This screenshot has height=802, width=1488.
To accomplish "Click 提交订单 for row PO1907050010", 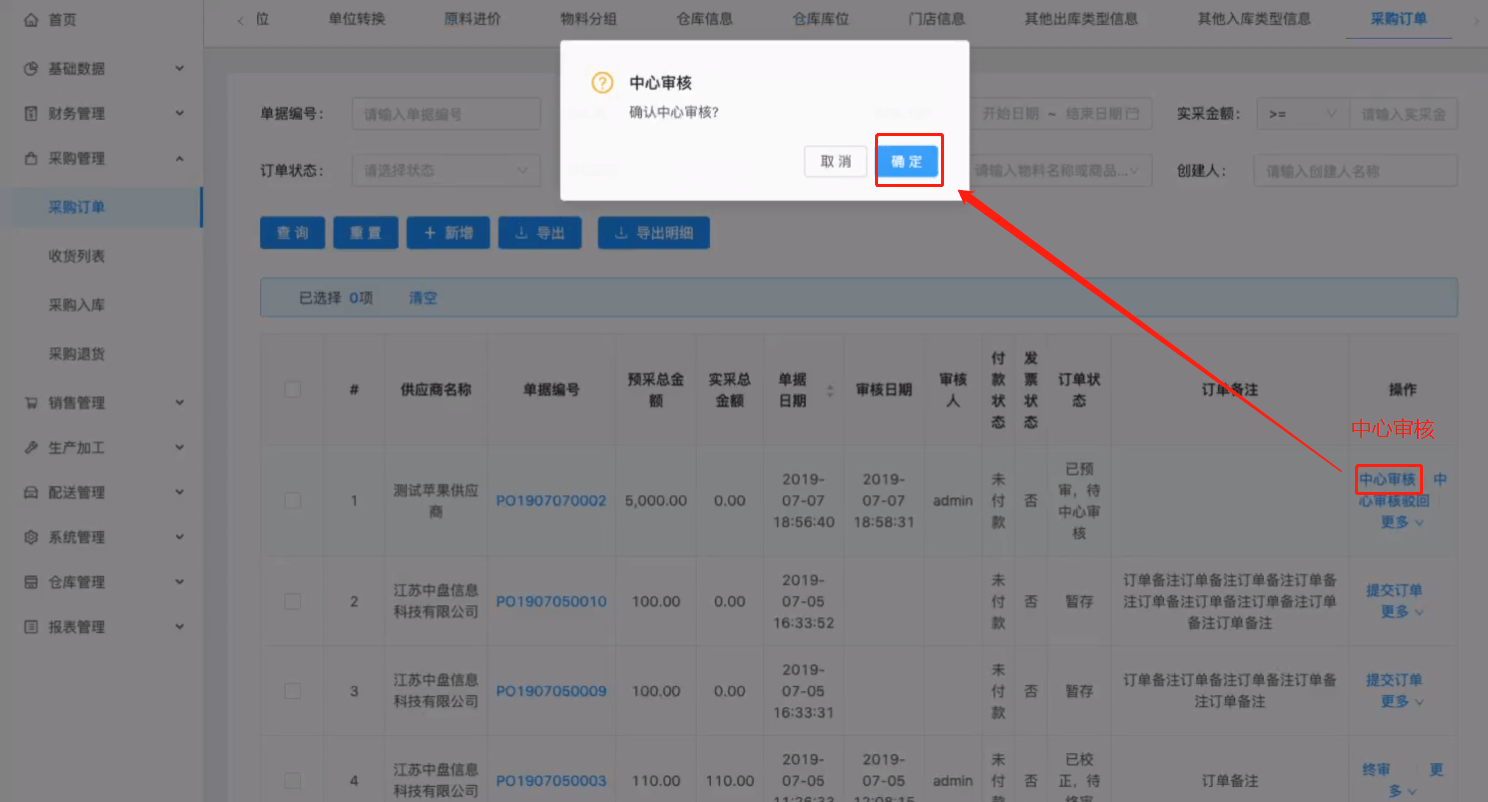I will (x=1394, y=590).
